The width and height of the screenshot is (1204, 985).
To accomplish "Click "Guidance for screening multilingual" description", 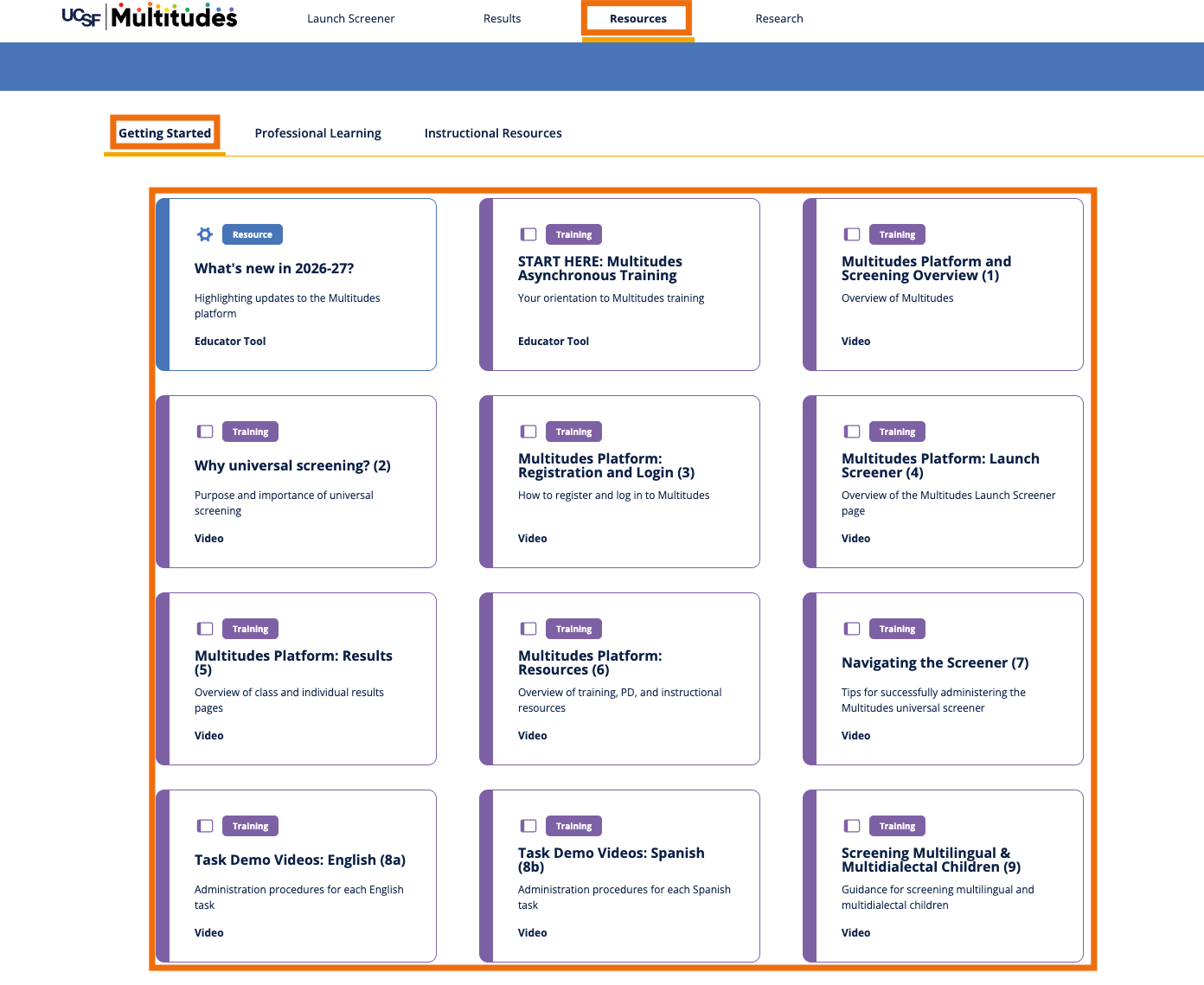I will pos(938,898).
